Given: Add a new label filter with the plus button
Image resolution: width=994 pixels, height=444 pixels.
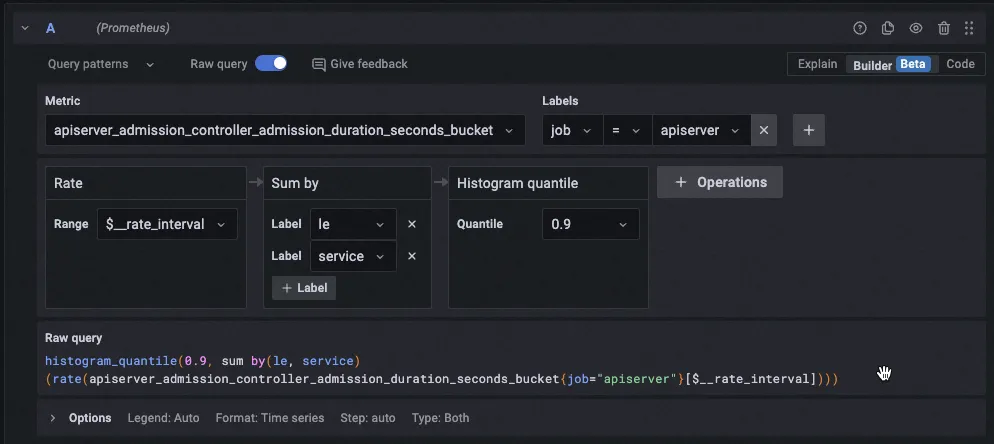Looking at the screenshot, I should point(809,130).
